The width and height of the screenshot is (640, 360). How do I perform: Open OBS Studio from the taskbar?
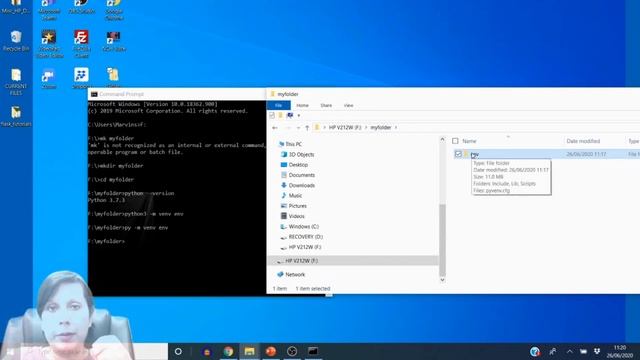tap(292, 351)
